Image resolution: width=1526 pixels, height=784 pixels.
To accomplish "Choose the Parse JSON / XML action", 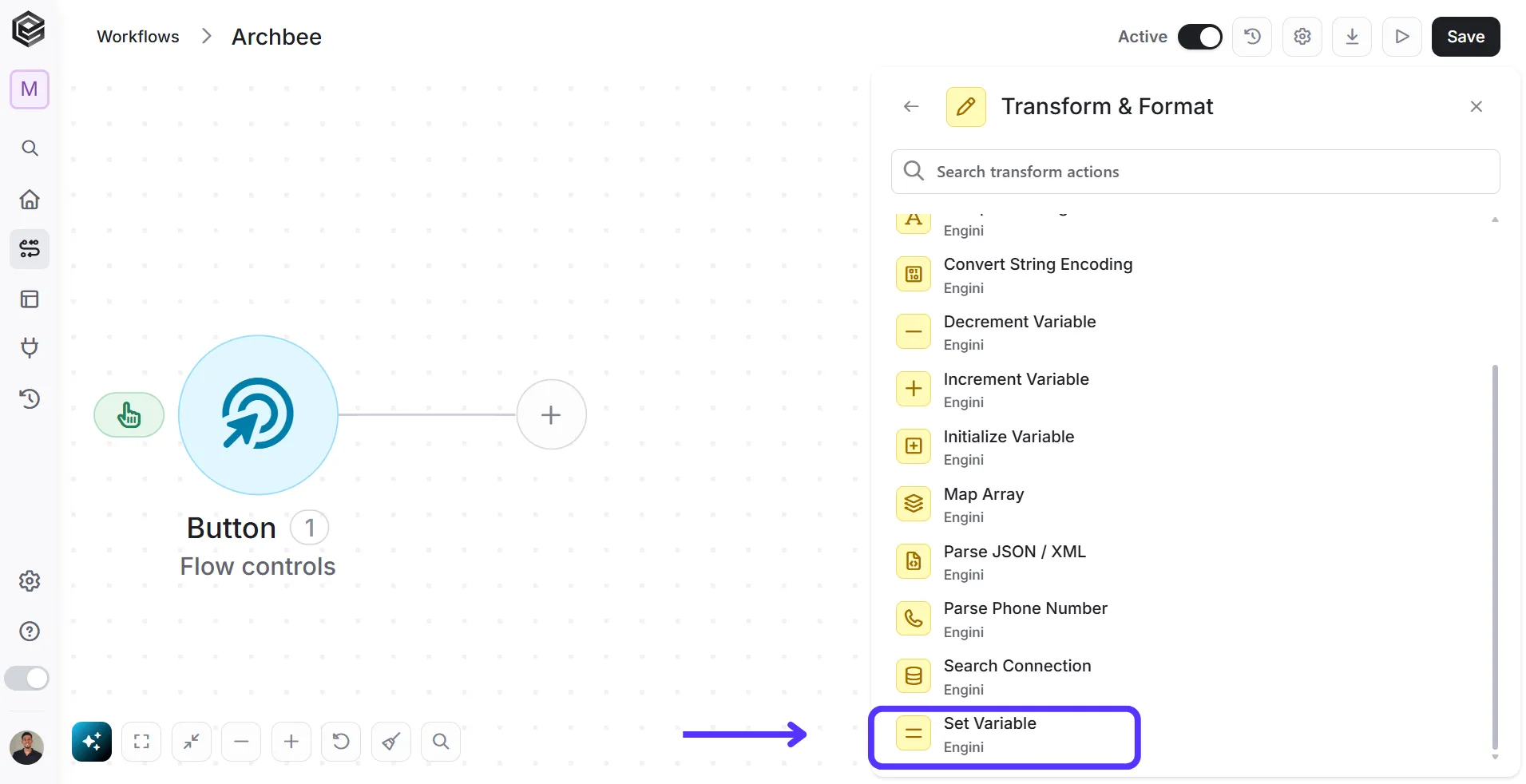I will coord(1190,562).
